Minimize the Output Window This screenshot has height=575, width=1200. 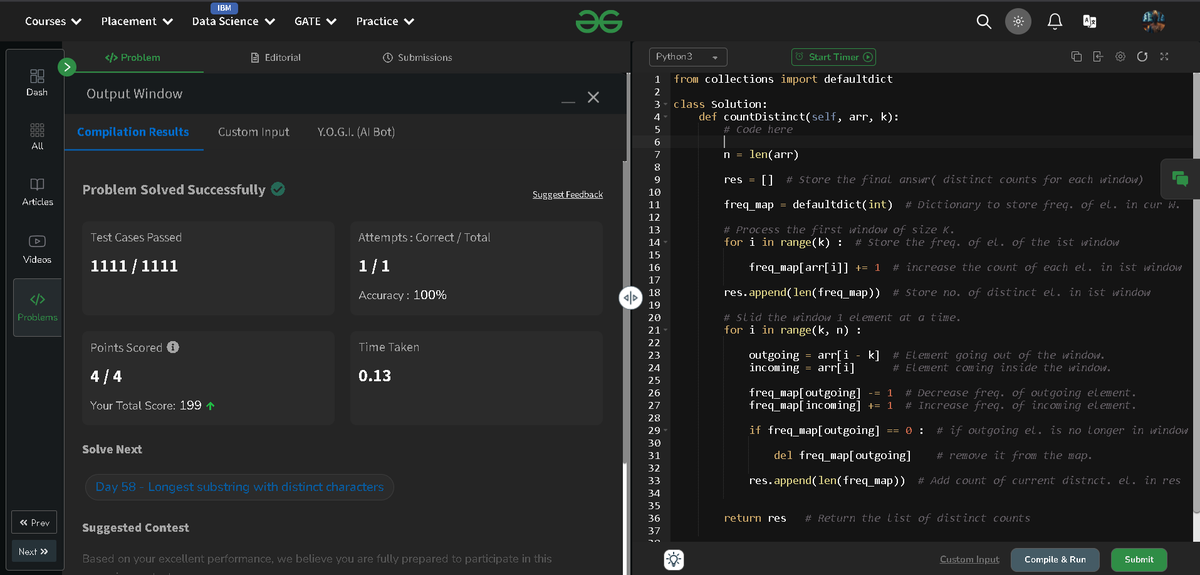point(567,100)
